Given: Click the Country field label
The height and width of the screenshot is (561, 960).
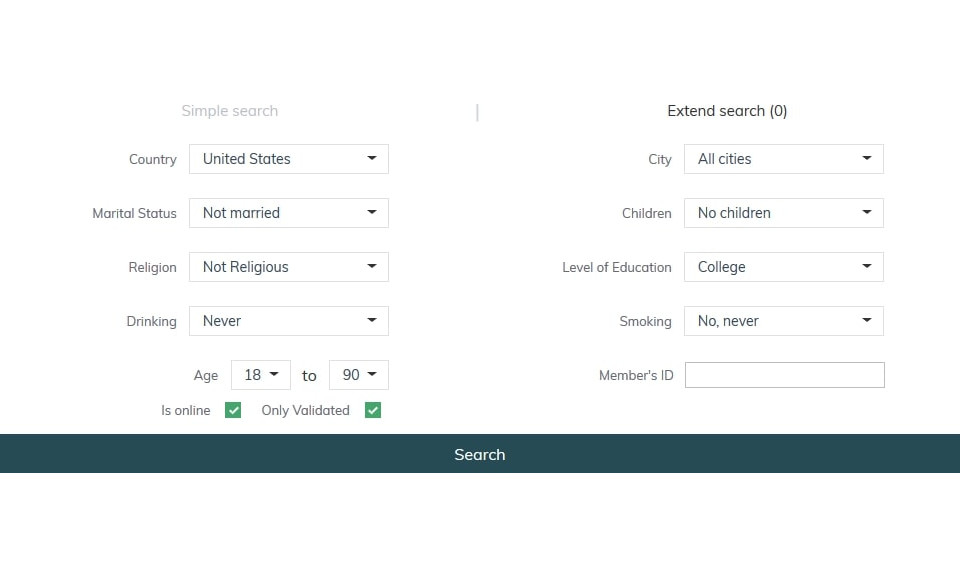Looking at the screenshot, I should tap(152, 159).
